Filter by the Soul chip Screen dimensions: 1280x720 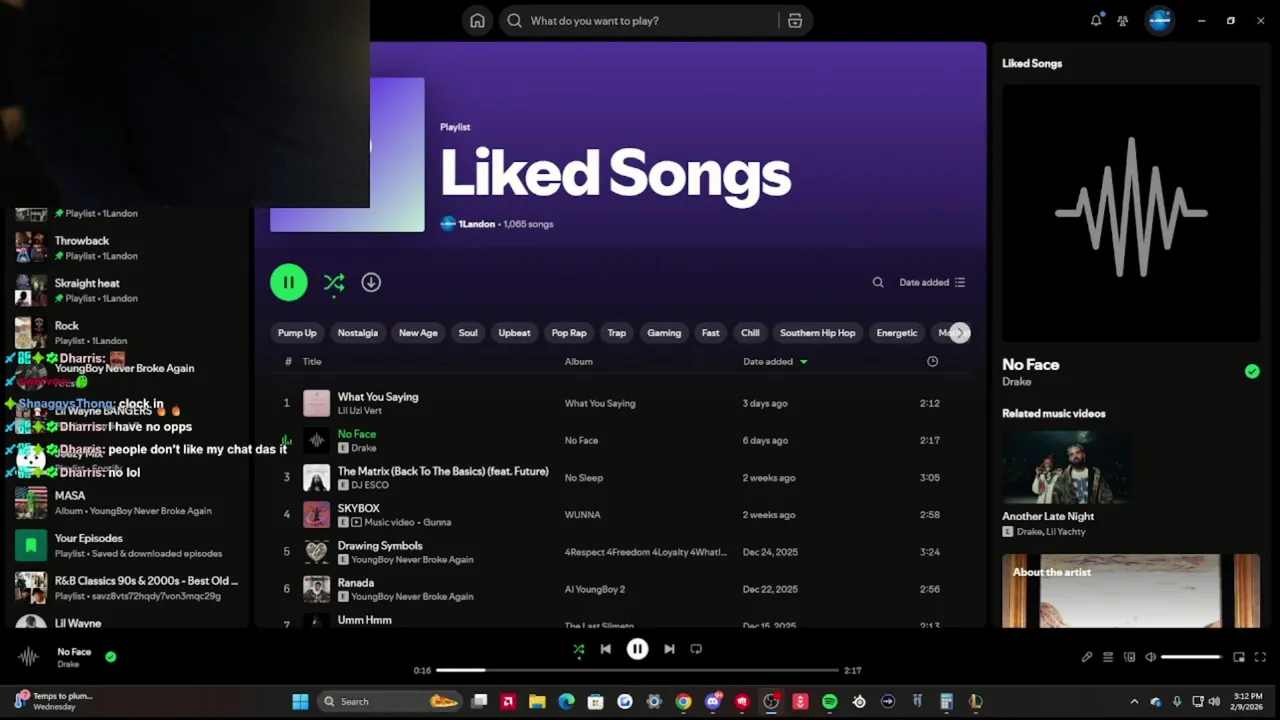468,333
